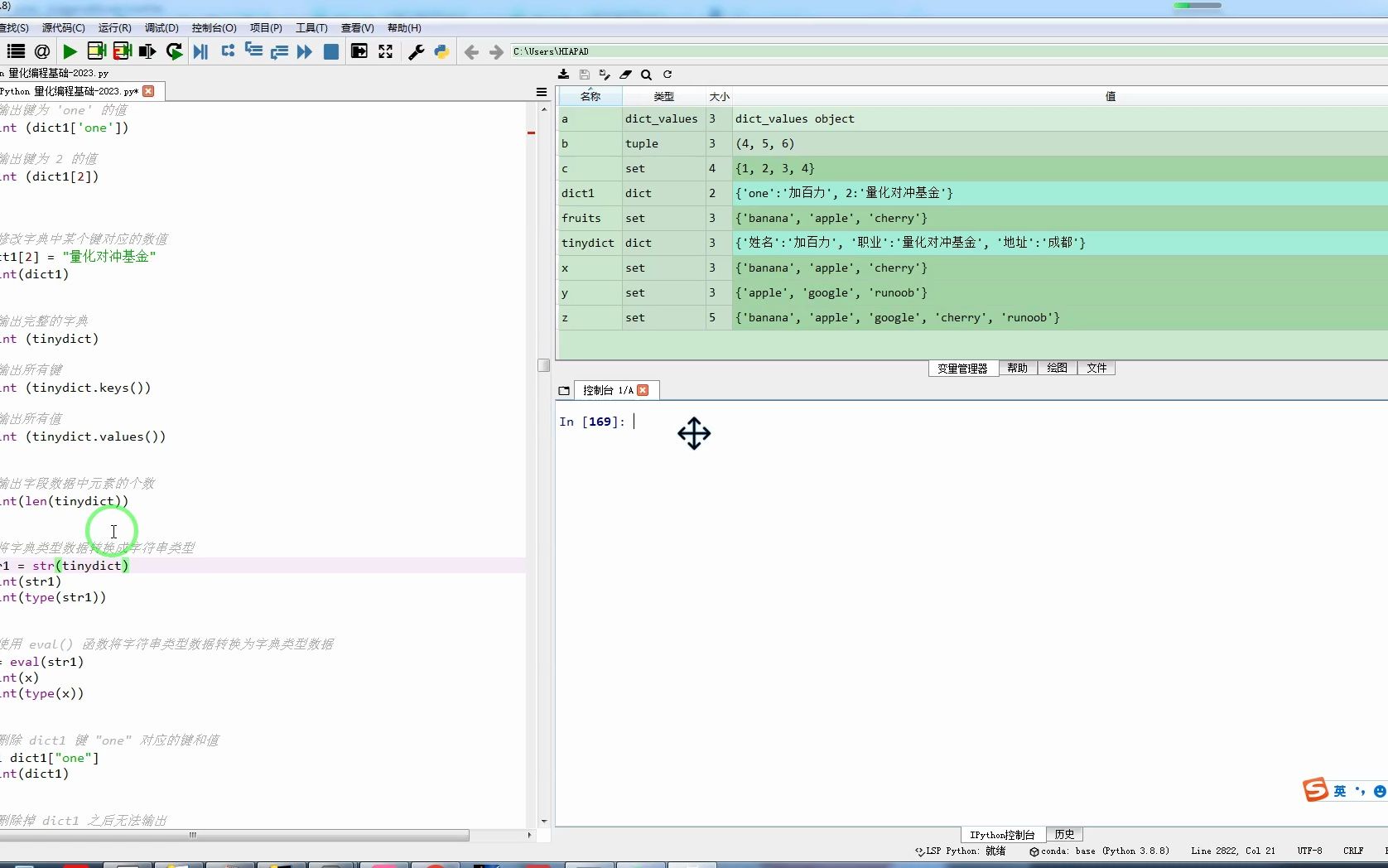Click LSP Python 就绪 status indicator
Image resolution: width=1388 pixels, height=868 pixels.
pos(960,851)
